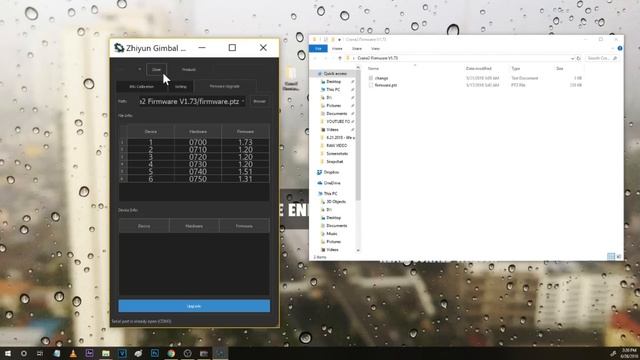
Task: Click the Zhiyun Gimbal app icon in title bar
Action: (x=119, y=48)
